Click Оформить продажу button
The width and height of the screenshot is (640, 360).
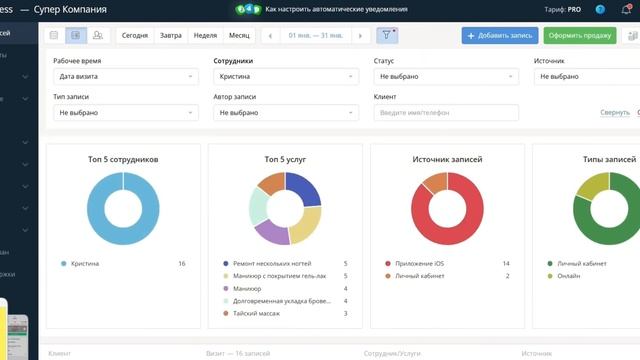[x=580, y=36]
